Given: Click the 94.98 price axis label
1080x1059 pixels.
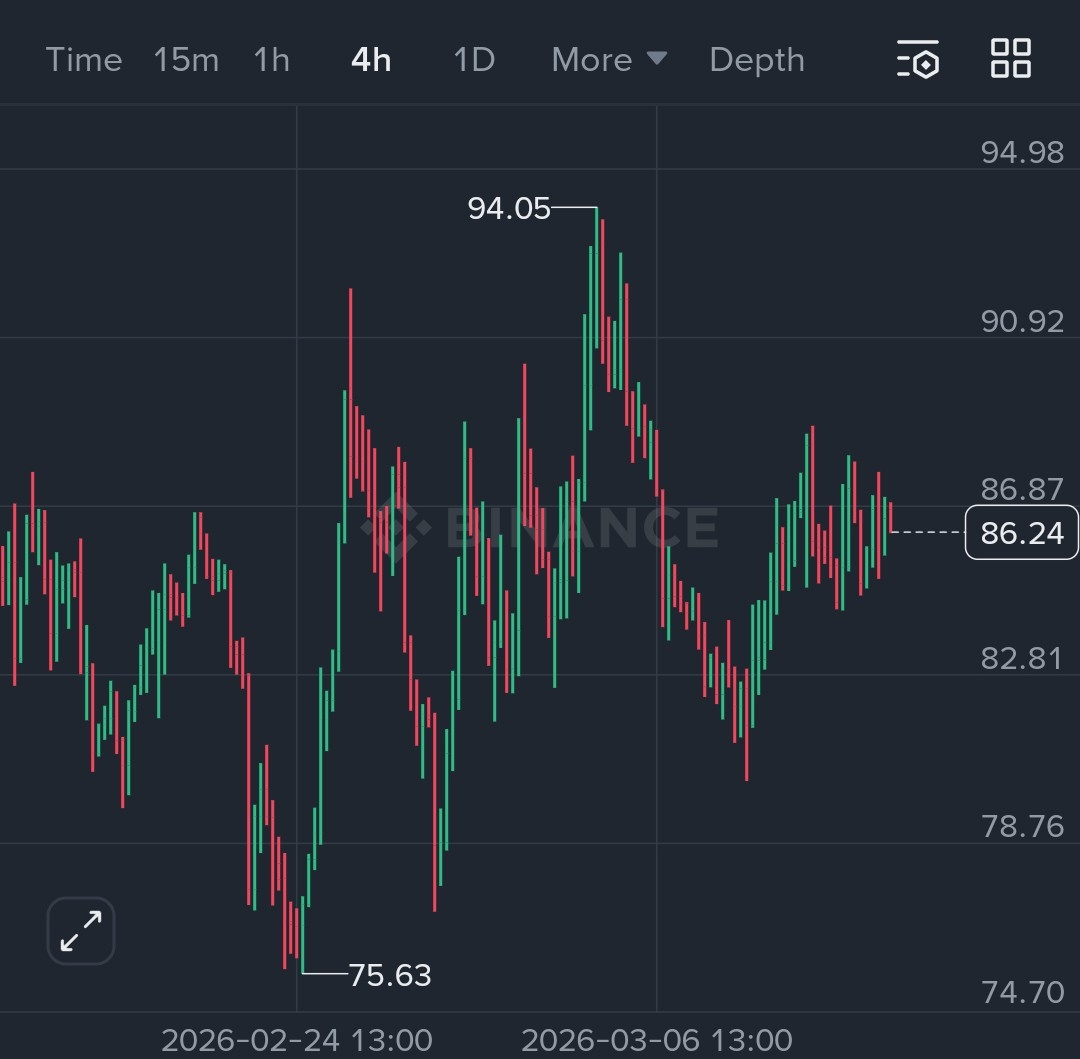Looking at the screenshot, I should (x=1022, y=152).
